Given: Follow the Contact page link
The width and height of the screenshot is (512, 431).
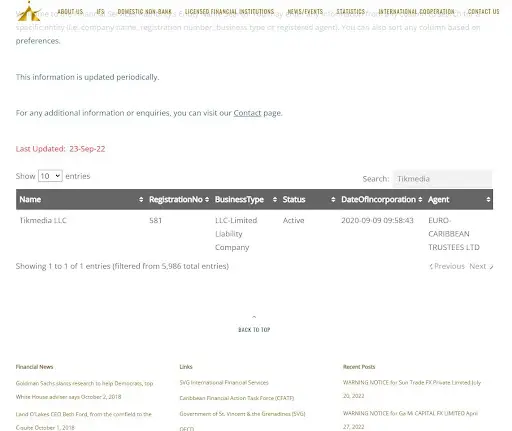Looking at the screenshot, I should coord(247,113).
